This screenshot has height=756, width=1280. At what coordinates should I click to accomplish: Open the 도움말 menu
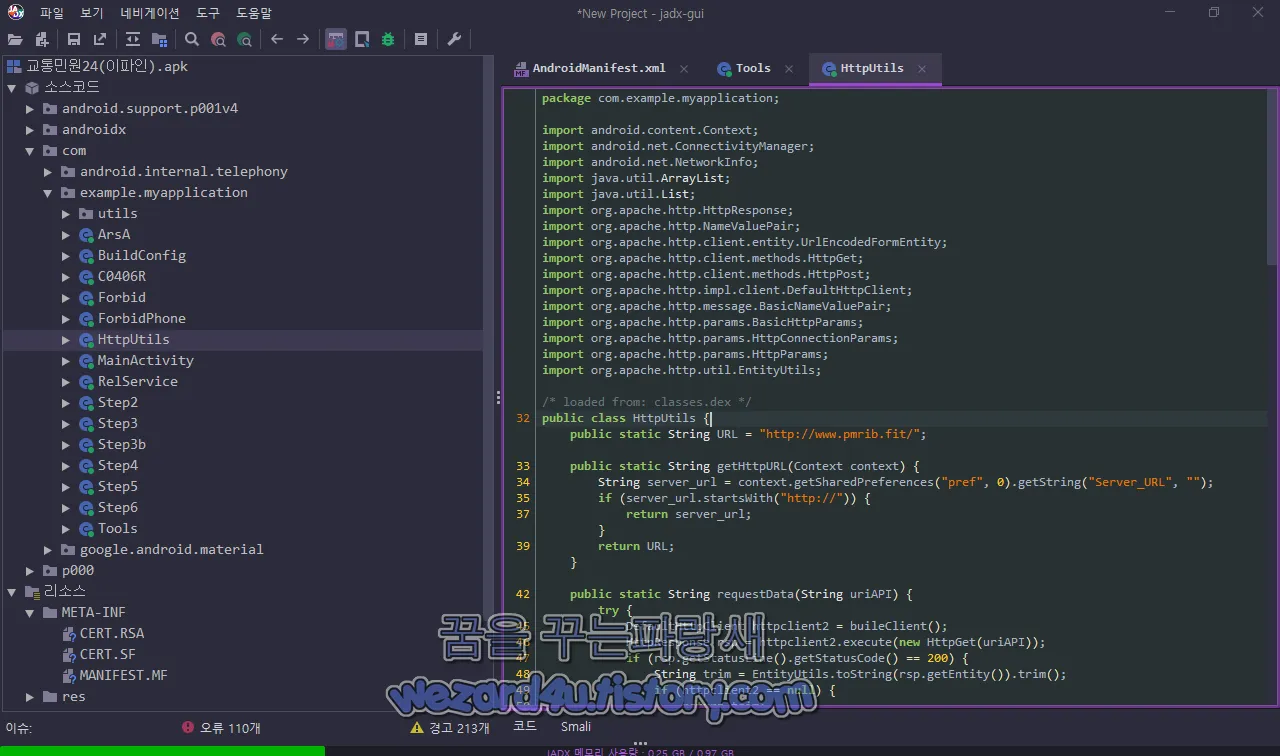254,13
